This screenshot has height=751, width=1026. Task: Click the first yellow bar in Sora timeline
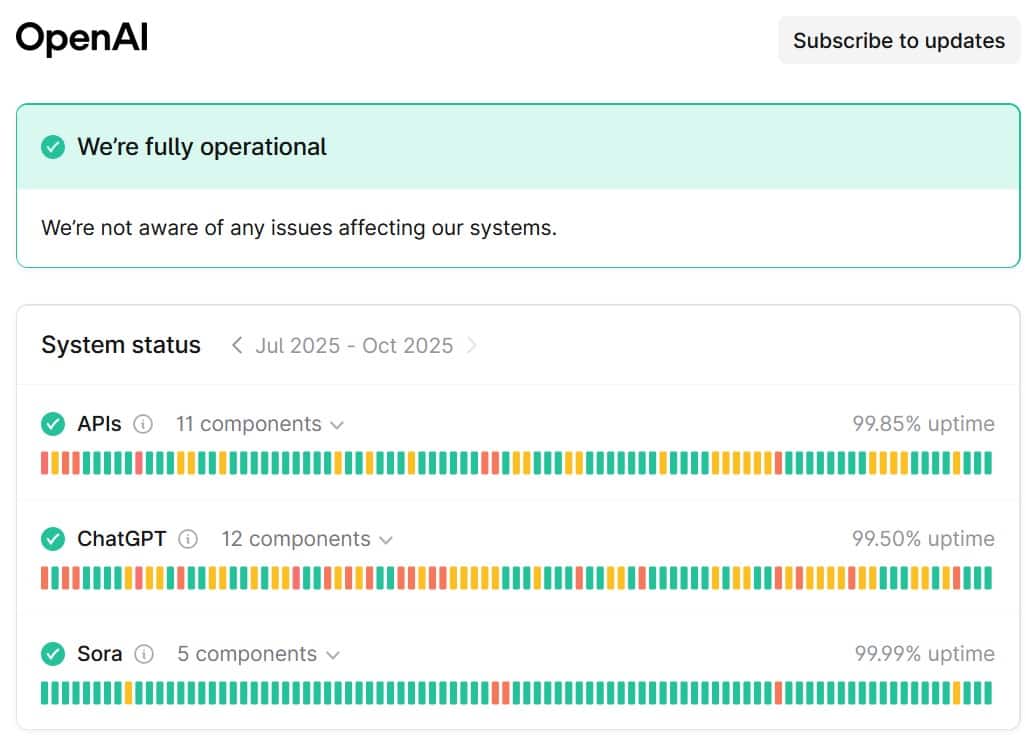click(x=129, y=693)
